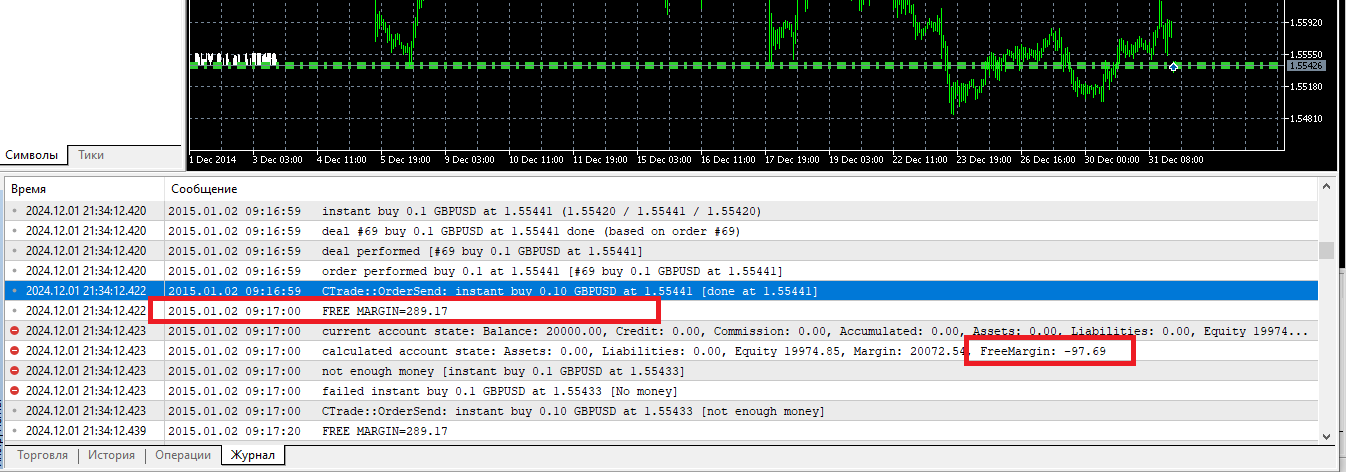Click the info dot icon on 'deal performed' row
The height and width of the screenshot is (472, 1346).
pyautogui.click(x=14, y=251)
